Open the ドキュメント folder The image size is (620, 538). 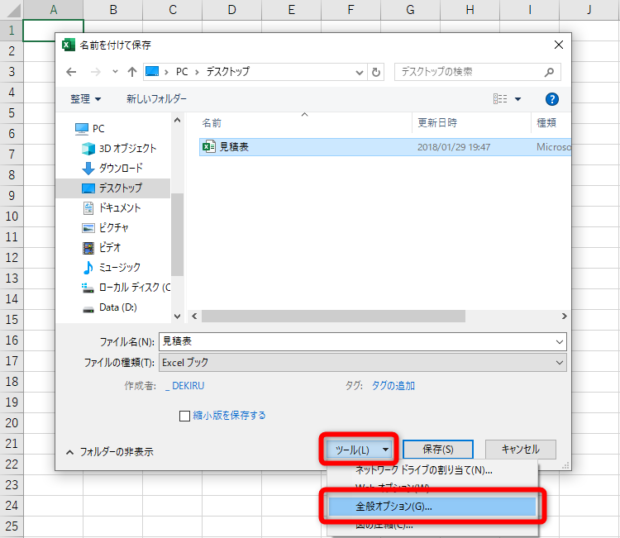click(112, 208)
